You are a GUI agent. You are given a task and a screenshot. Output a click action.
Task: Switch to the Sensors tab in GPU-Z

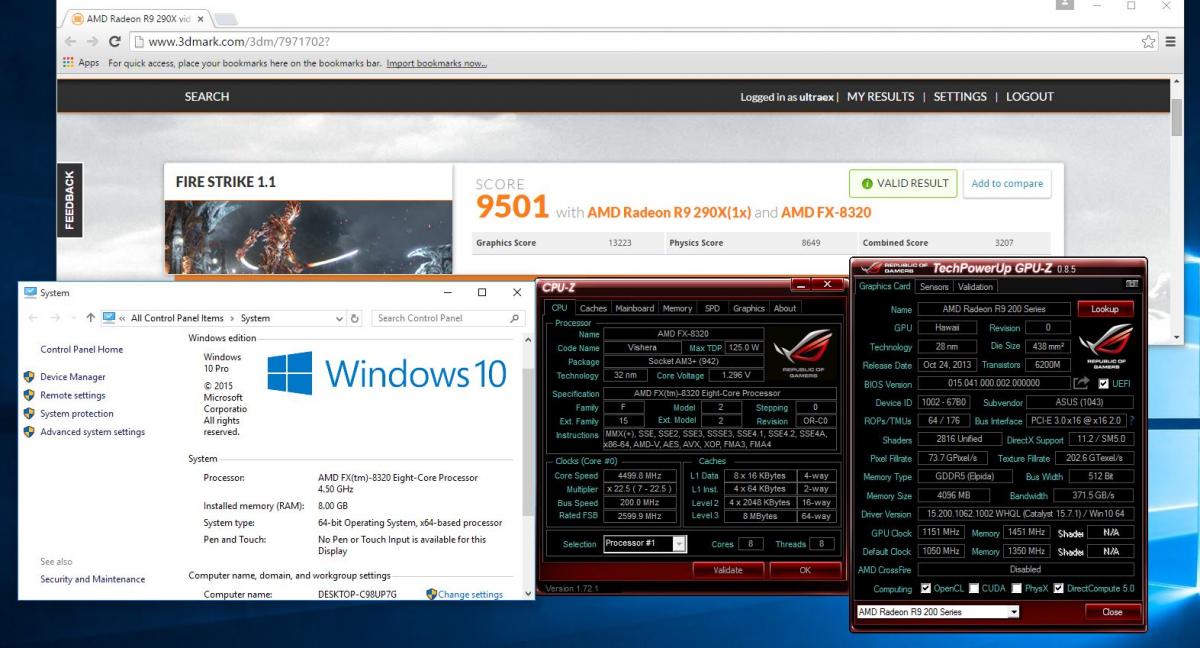click(934, 287)
